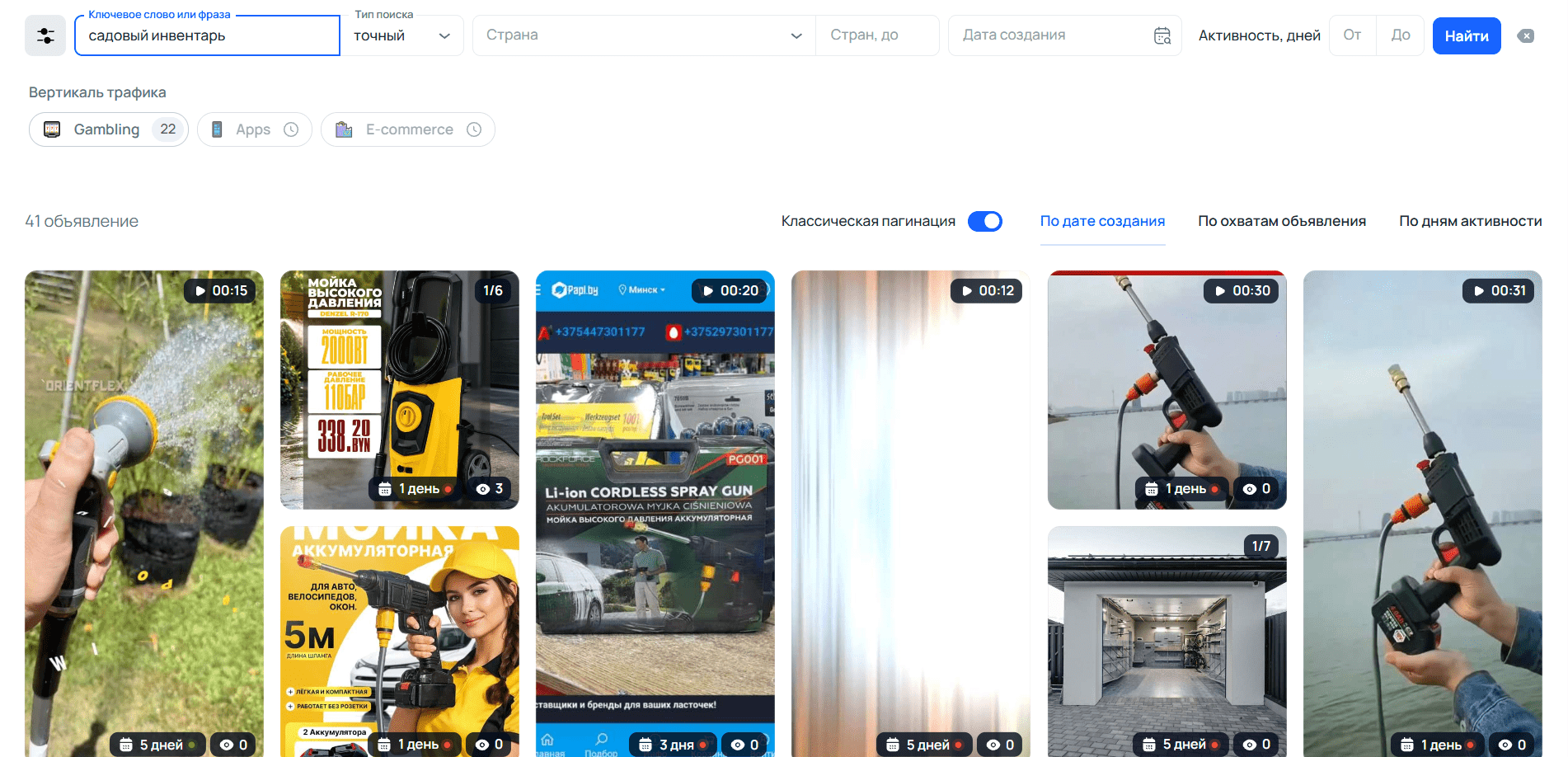Open the Тип поиска dropdown
The width and height of the screenshot is (1568, 757).
click(402, 35)
